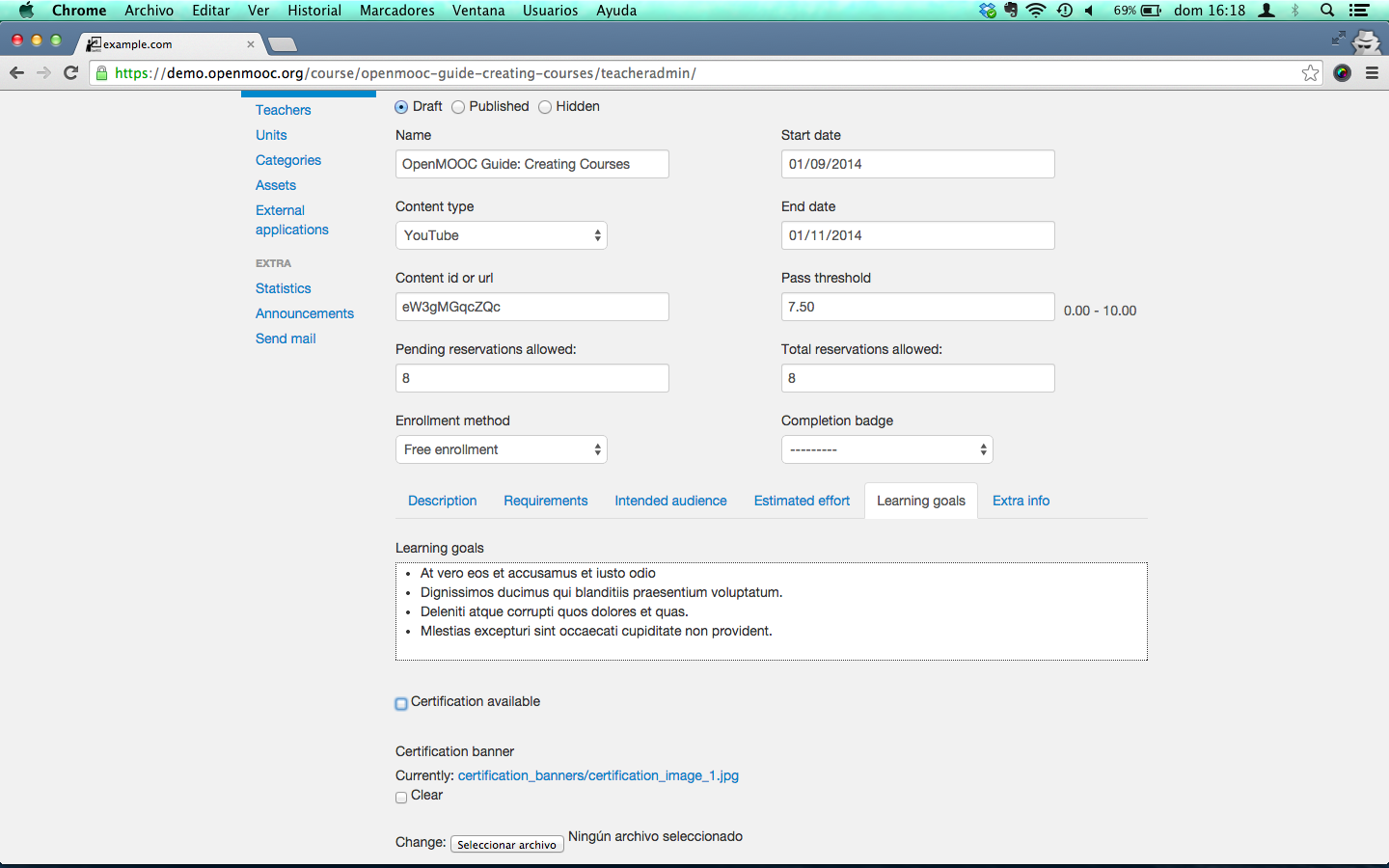Switch to the Description tab
This screenshot has height=868, width=1389.
pos(443,501)
